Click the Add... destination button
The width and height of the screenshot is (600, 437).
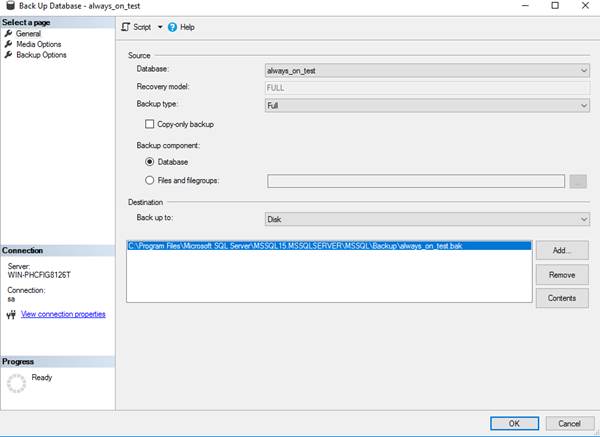[561, 250]
